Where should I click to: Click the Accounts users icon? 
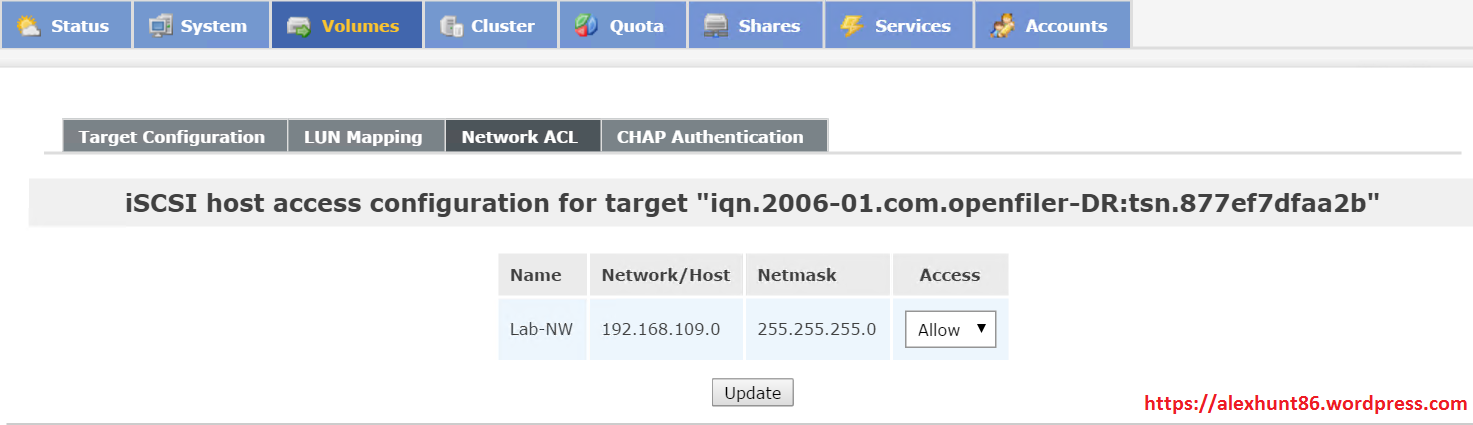(x=1003, y=26)
